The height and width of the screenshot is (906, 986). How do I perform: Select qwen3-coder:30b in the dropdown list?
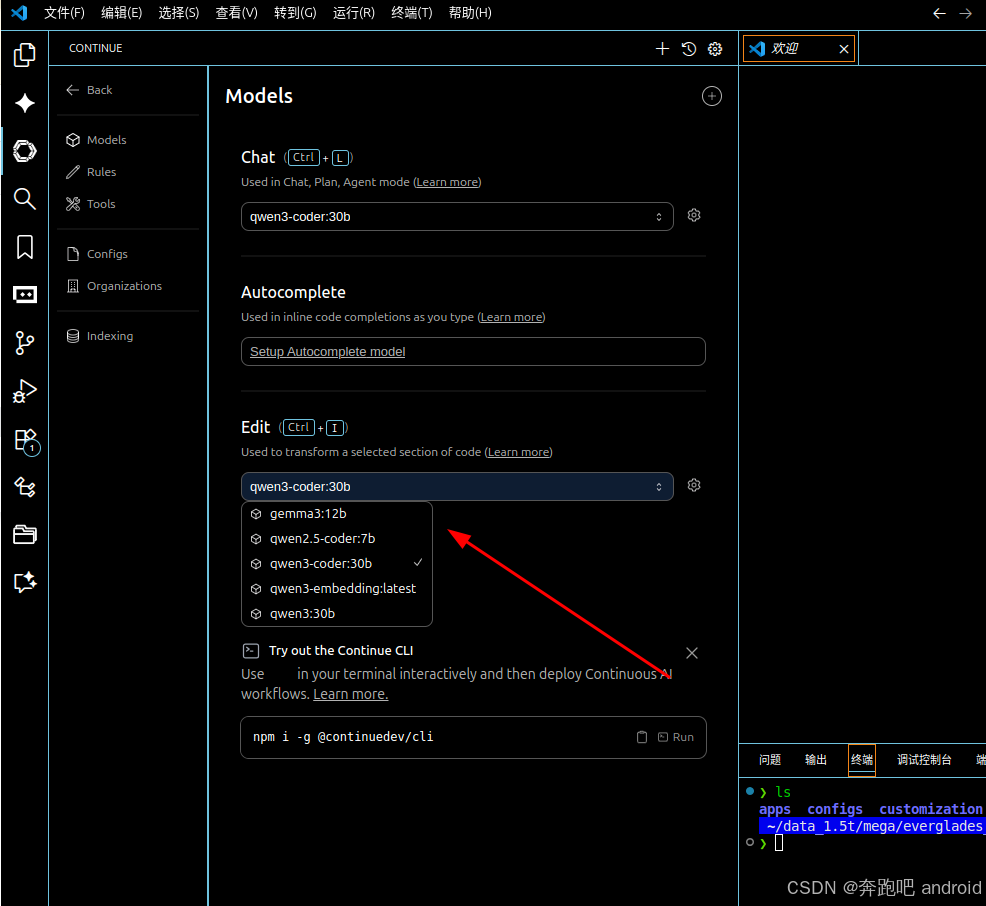pos(336,564)
